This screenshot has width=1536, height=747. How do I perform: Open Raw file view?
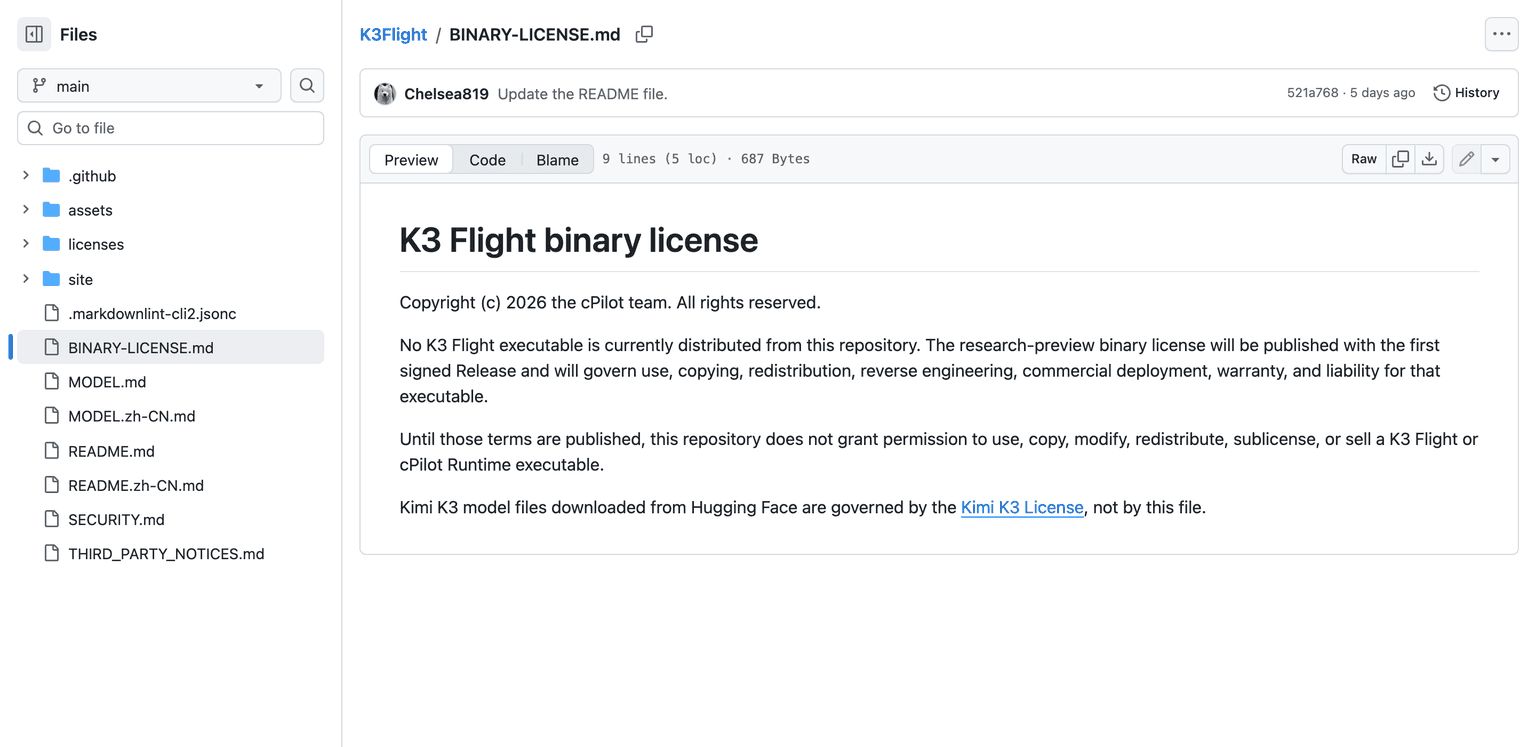(1364, 159)
